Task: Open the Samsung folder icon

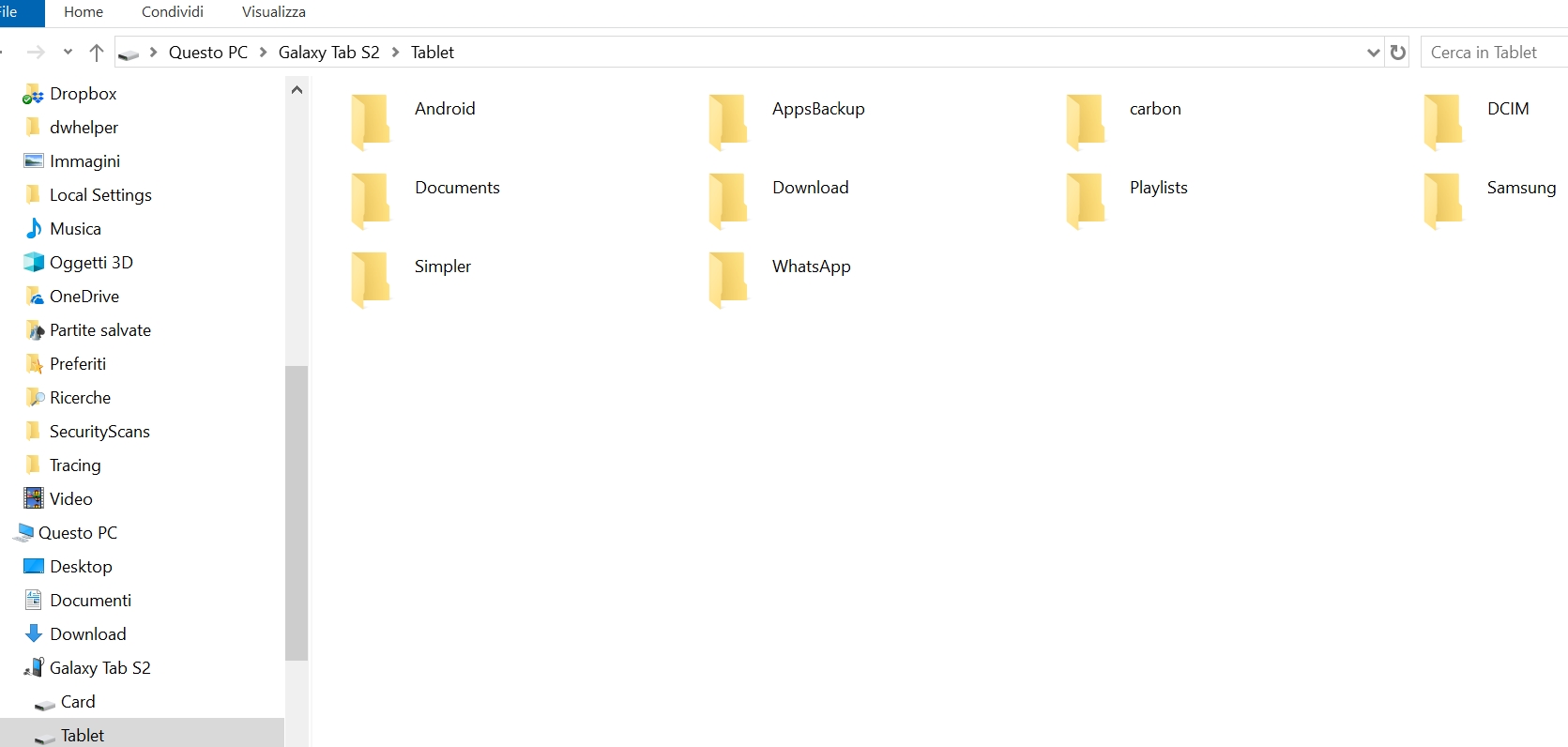Action: [x=1443, y=201]
